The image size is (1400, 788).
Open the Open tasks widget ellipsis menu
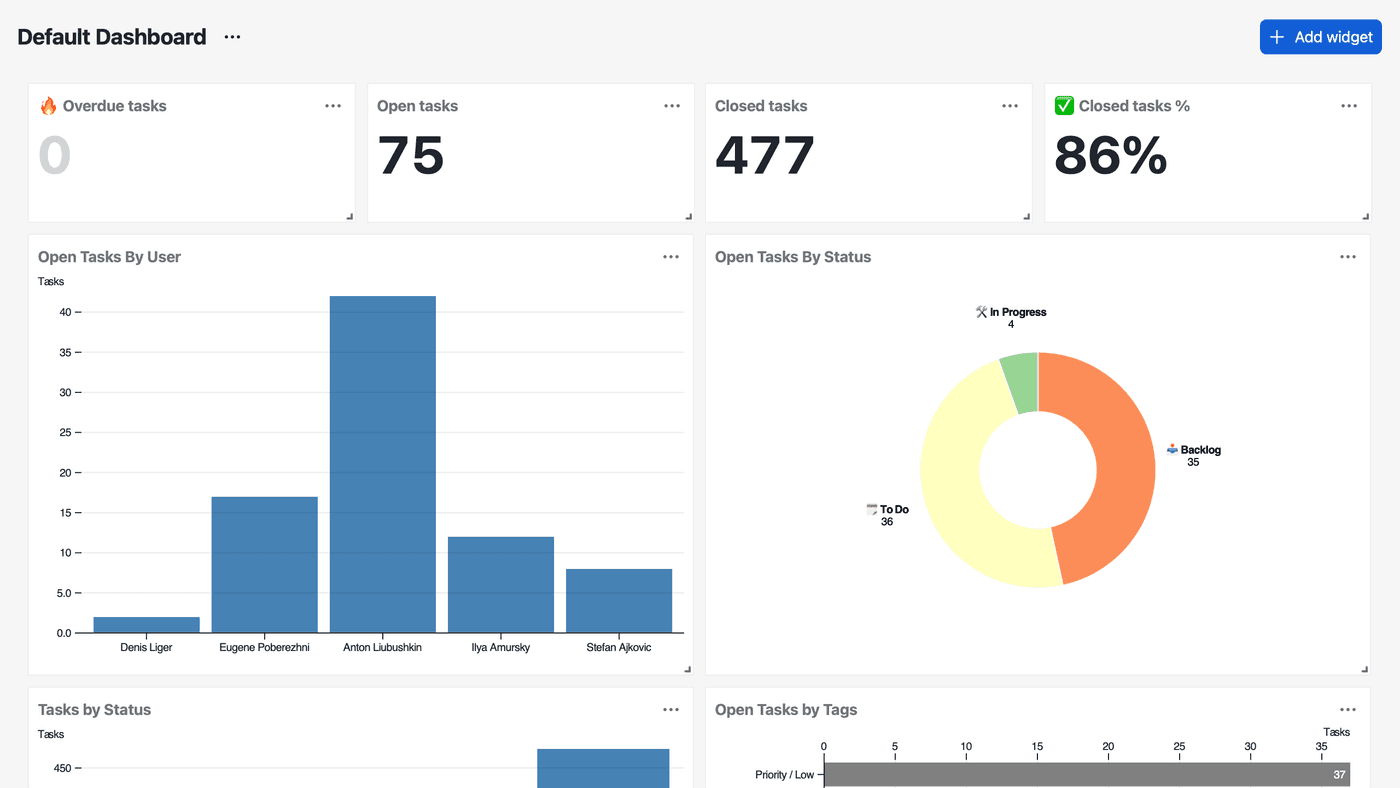[x=670, y=104]
